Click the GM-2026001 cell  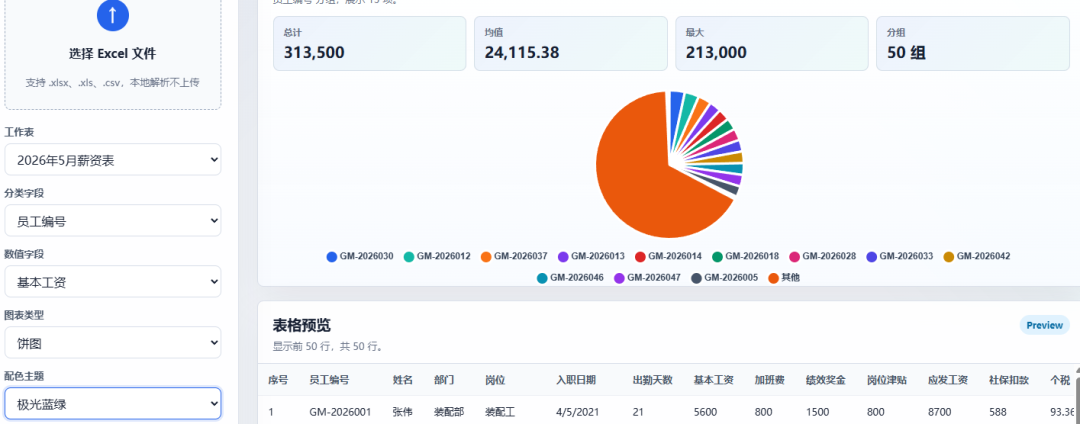pos(340,412)
